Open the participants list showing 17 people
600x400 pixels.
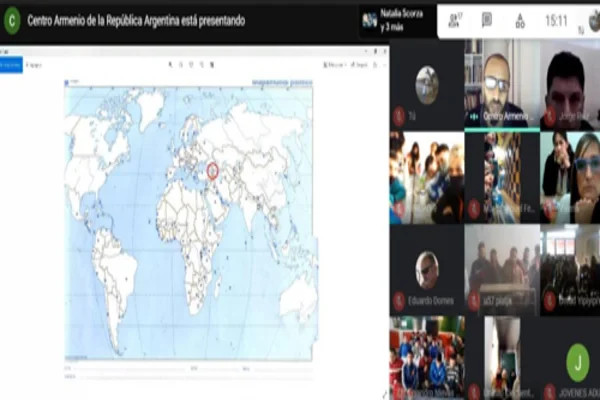455,20
